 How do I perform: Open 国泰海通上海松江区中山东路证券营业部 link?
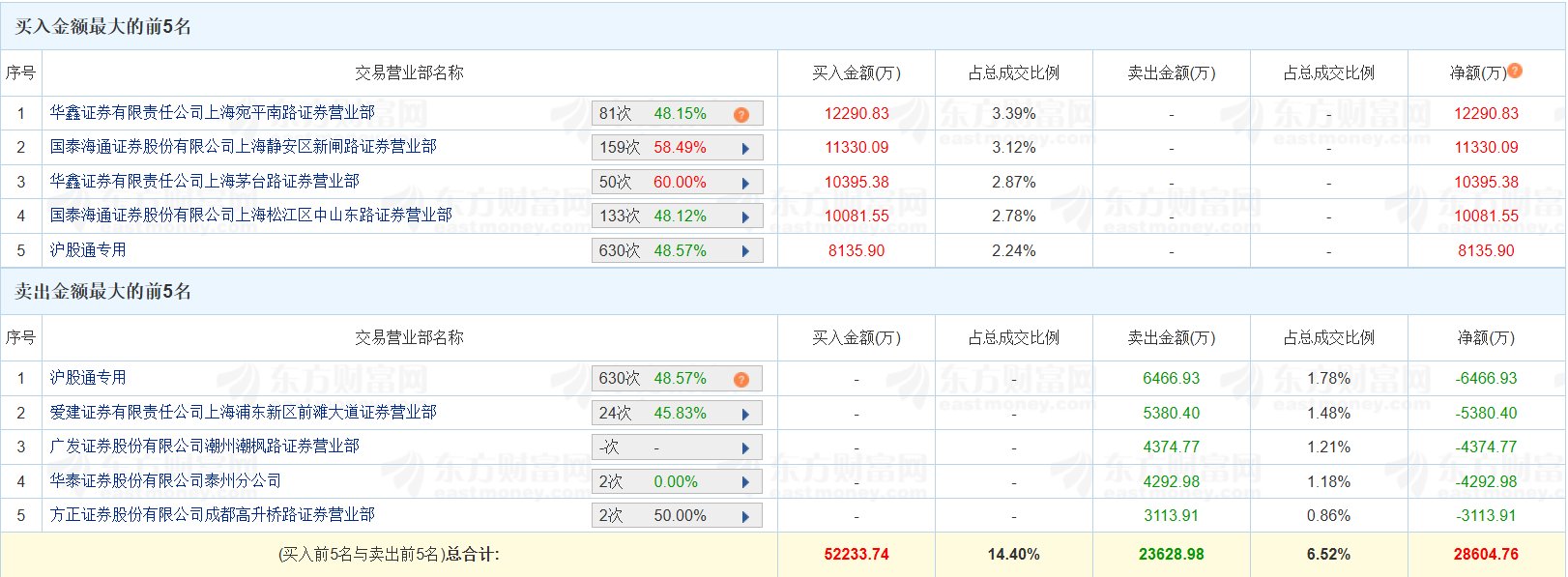251,216
